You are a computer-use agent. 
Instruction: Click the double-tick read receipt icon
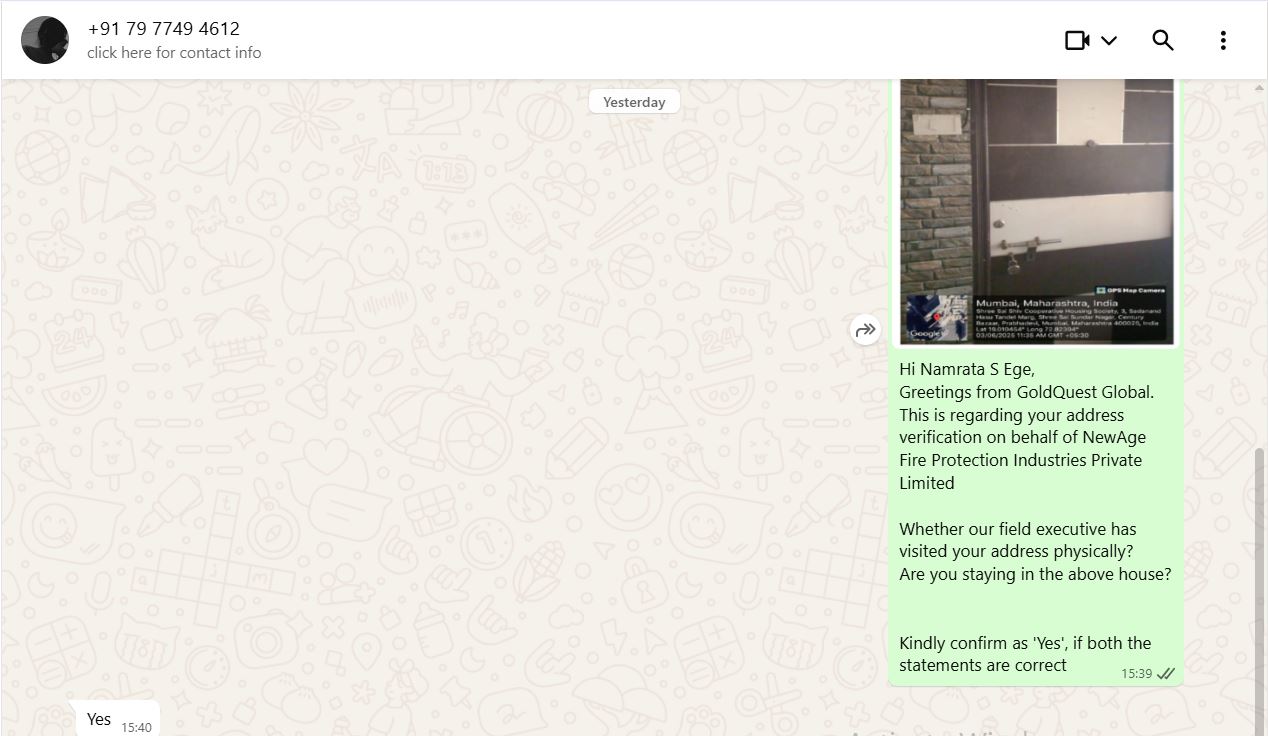[1166, 674]
